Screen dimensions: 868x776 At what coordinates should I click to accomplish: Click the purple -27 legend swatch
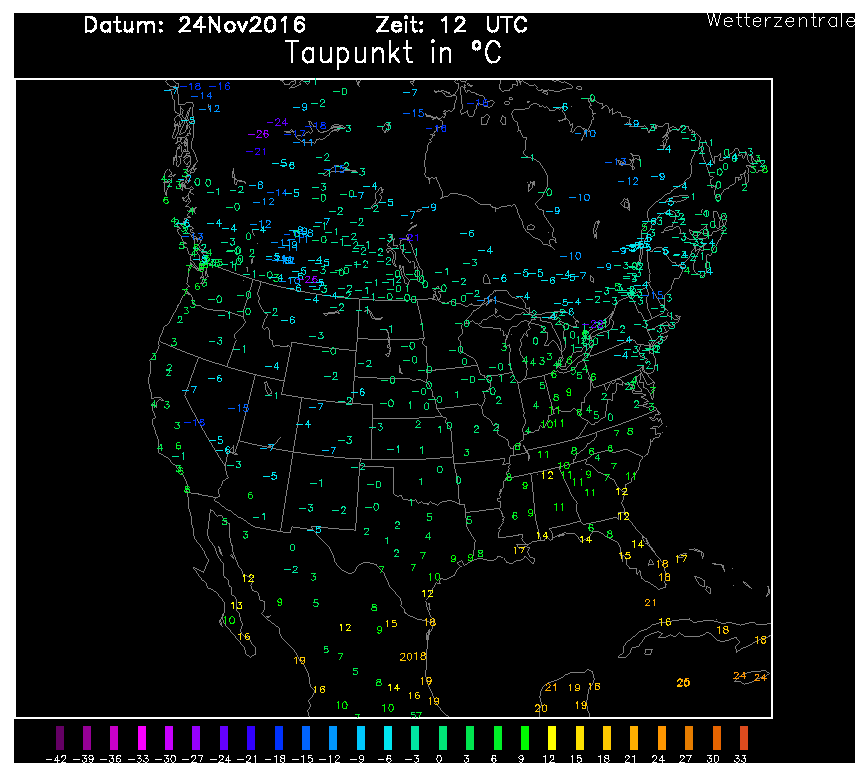point(196,740)
